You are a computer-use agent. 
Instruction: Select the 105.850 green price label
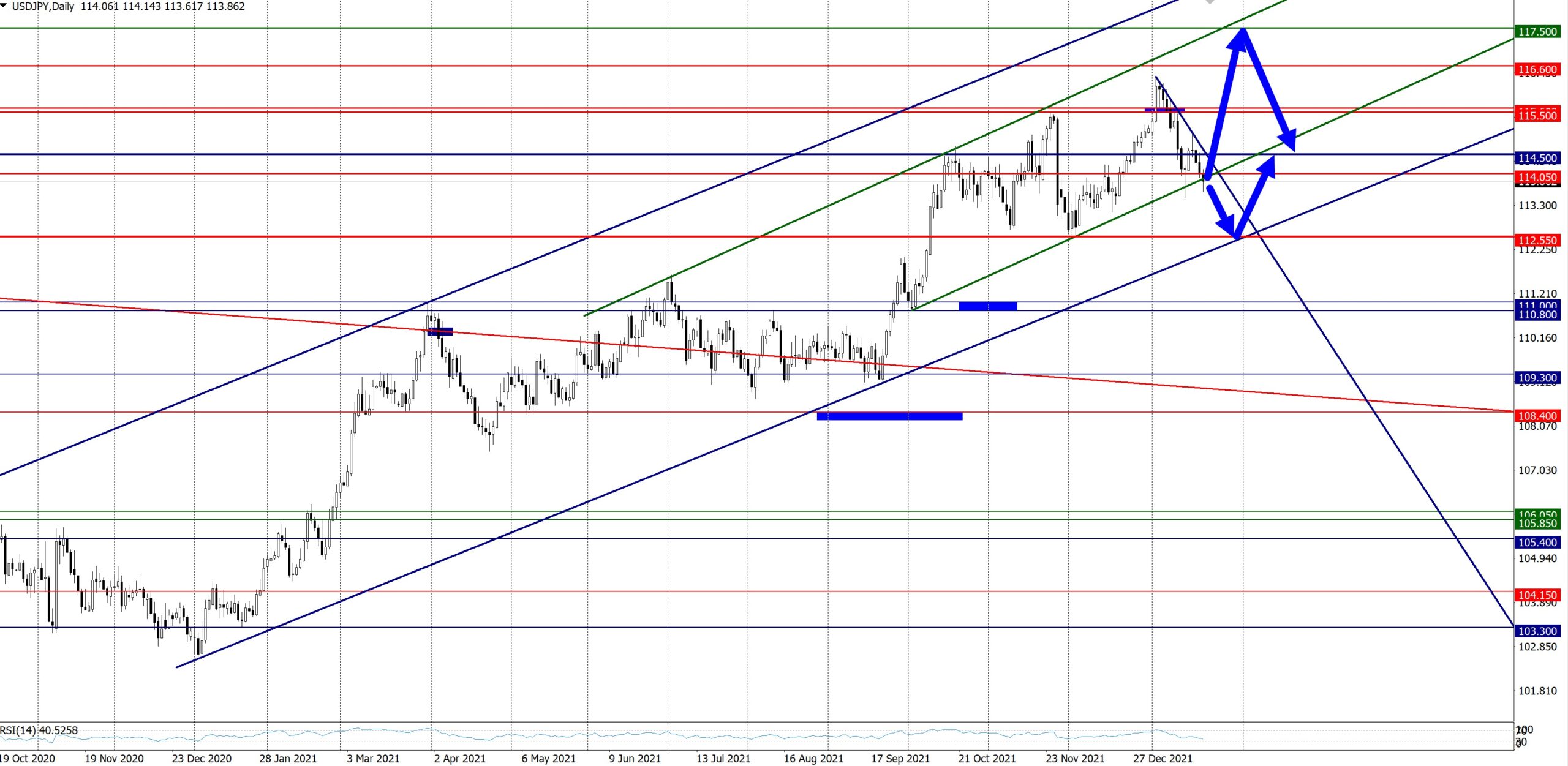click(1537, 524)
